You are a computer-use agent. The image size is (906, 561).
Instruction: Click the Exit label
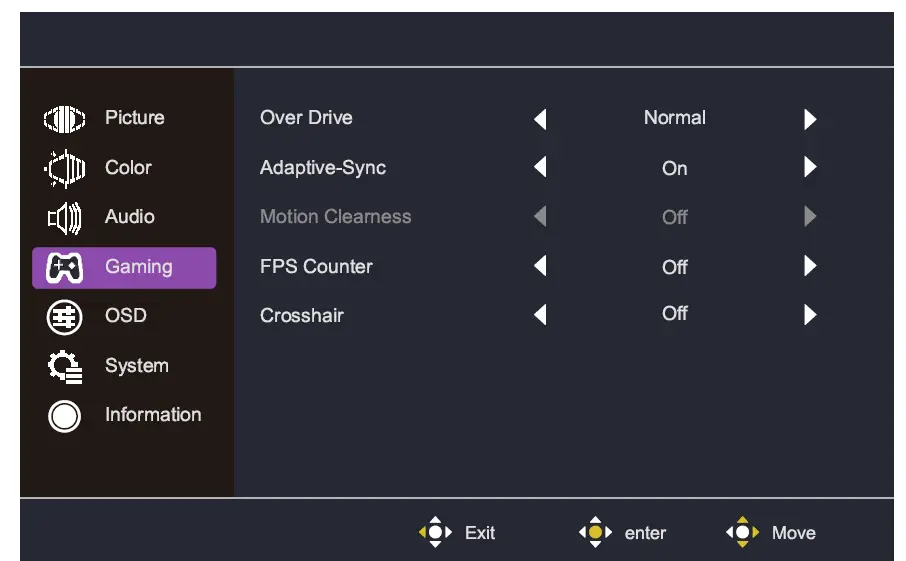(480, 533)
